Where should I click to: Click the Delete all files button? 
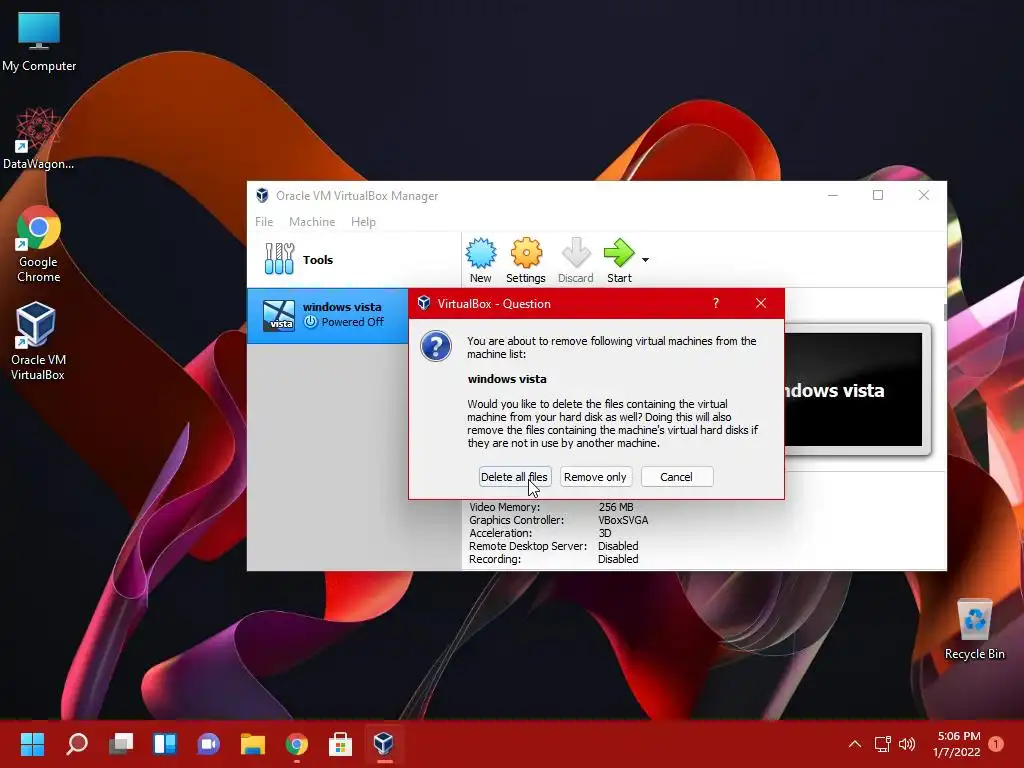[515, 477]
